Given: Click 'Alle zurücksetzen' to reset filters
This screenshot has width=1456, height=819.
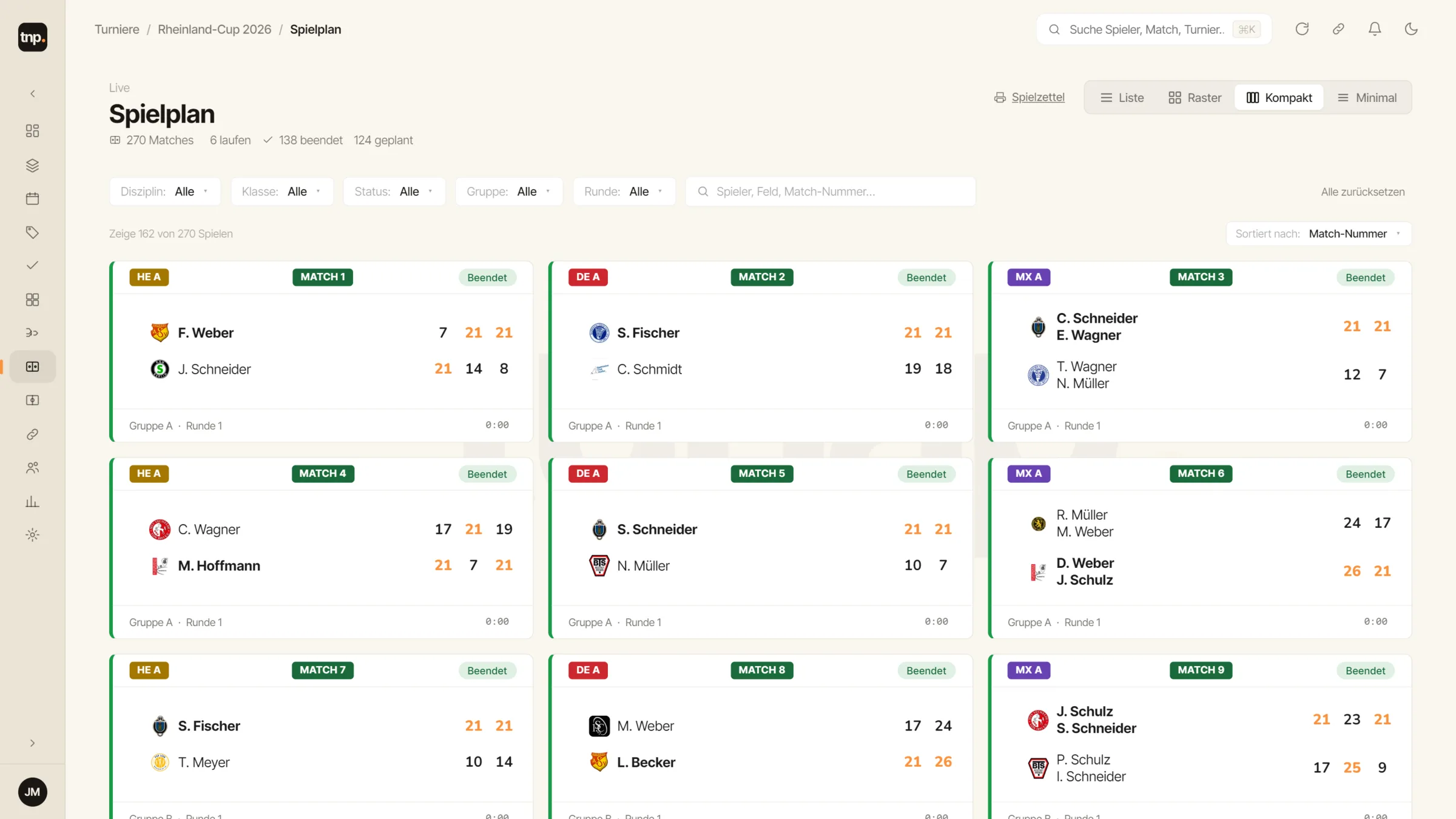Looking at the screenshot, I should point(1363,192).
